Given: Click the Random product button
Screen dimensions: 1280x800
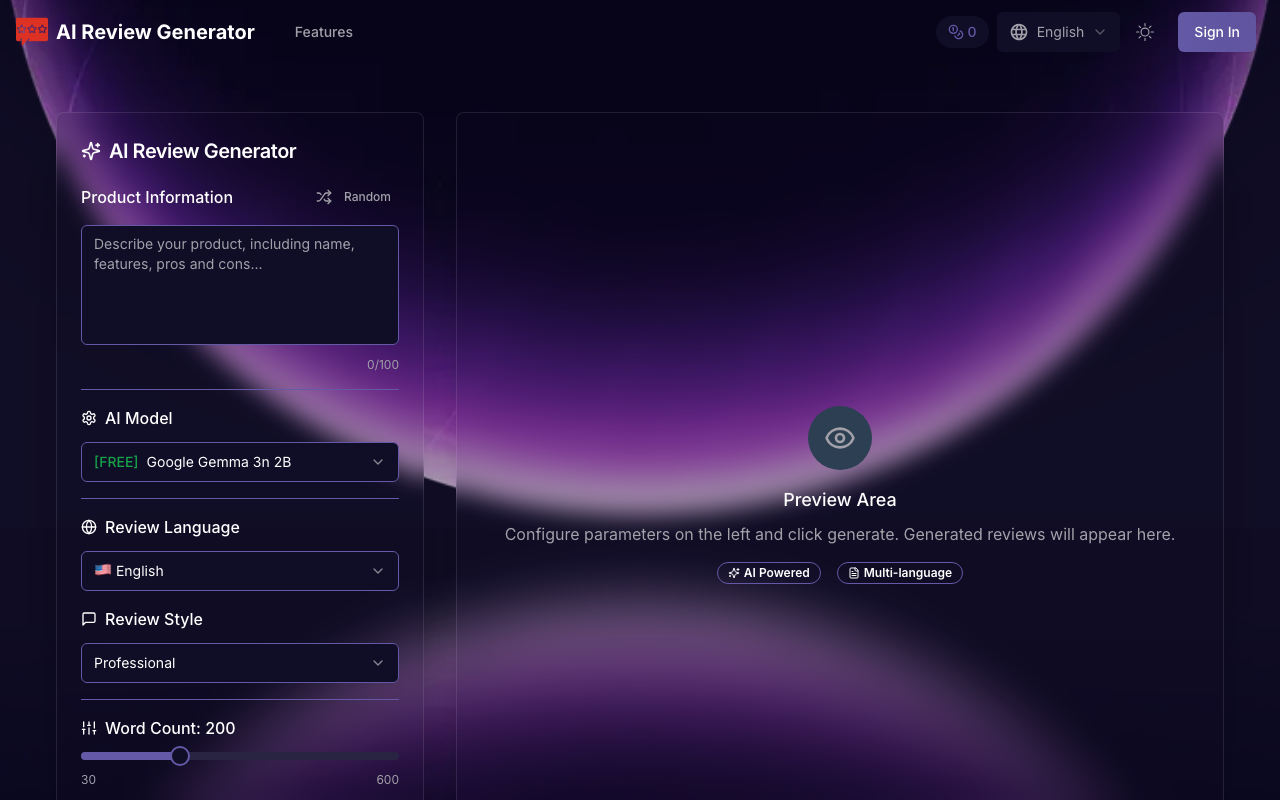Looking at the screenshot, I should click(354, 197).
